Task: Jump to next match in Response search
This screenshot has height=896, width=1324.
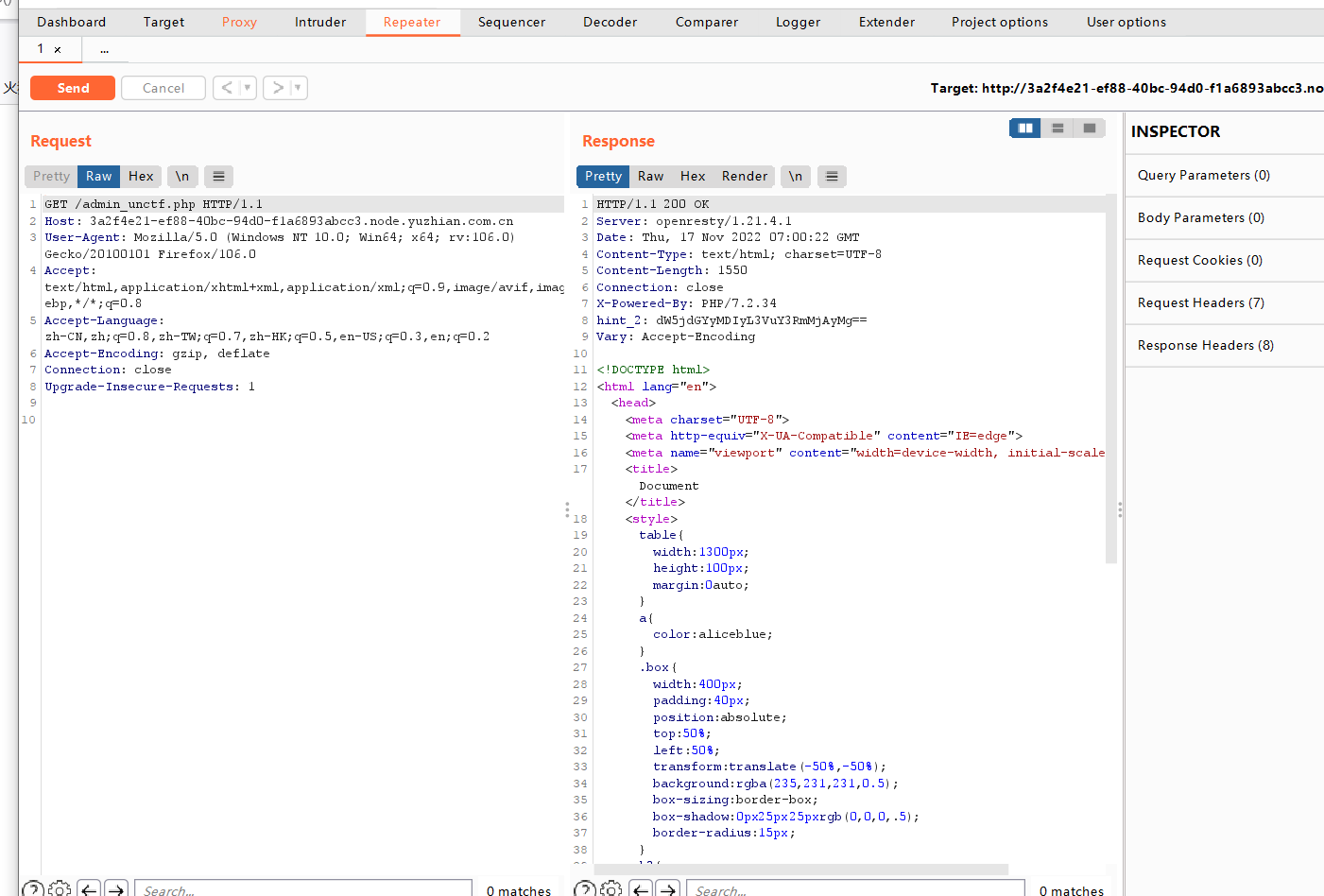Action: point(668,889)
